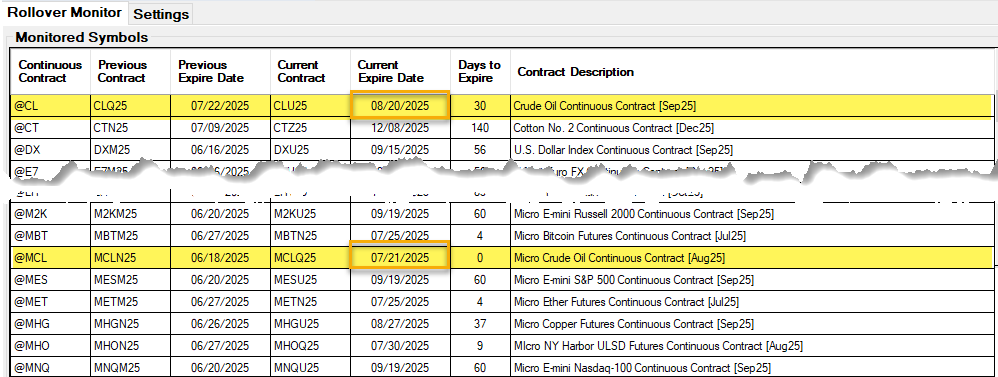Click previous contract MHON25
The image size is (998, 377).
coord(131,346)
